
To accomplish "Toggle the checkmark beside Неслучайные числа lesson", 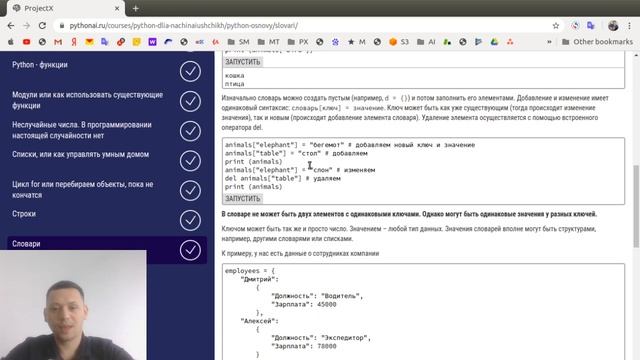I will [190, 131].
